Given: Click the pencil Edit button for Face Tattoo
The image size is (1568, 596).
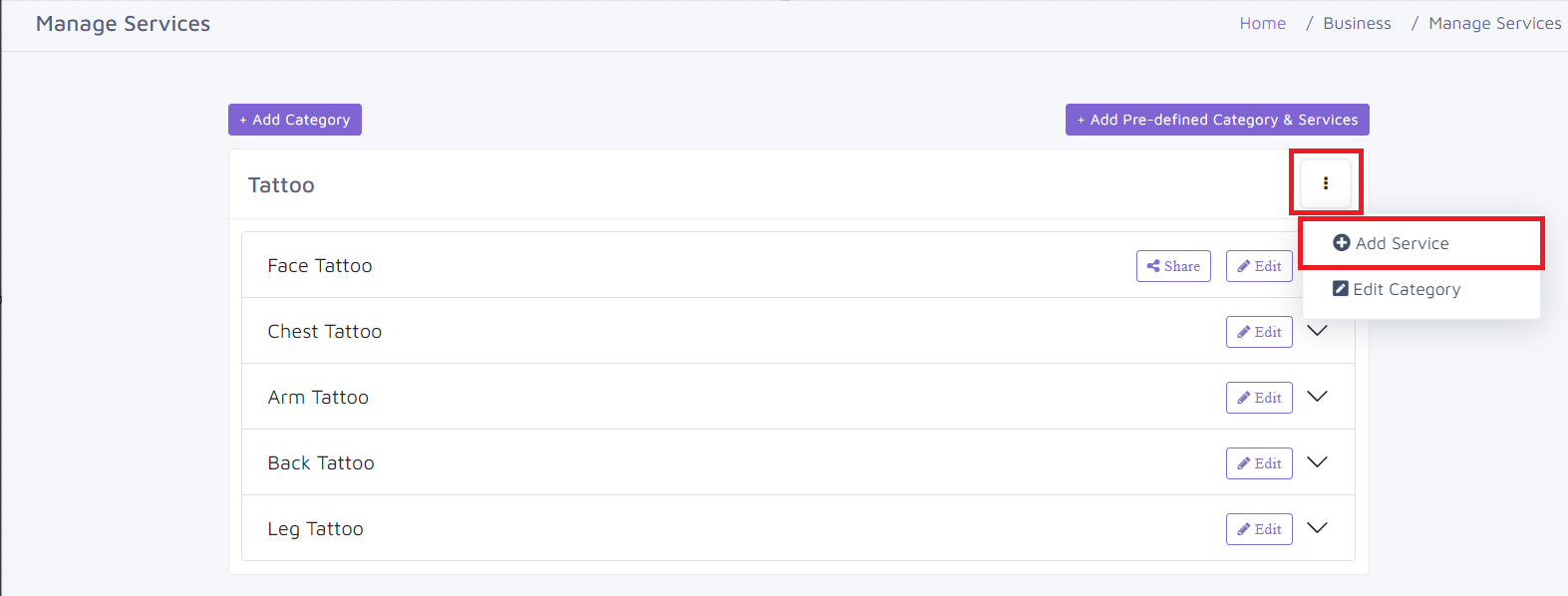Looking at the screenshot, I should pos(1259,266).
